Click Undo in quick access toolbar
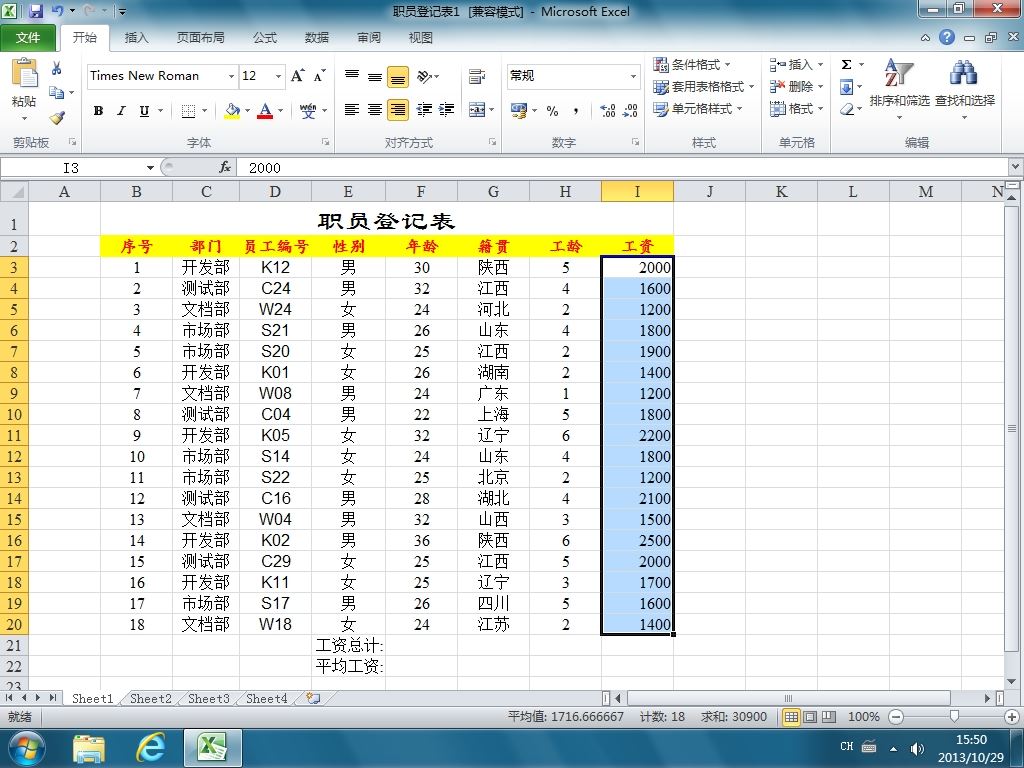This screenshot has height=768, width=1024. [57, 11]
